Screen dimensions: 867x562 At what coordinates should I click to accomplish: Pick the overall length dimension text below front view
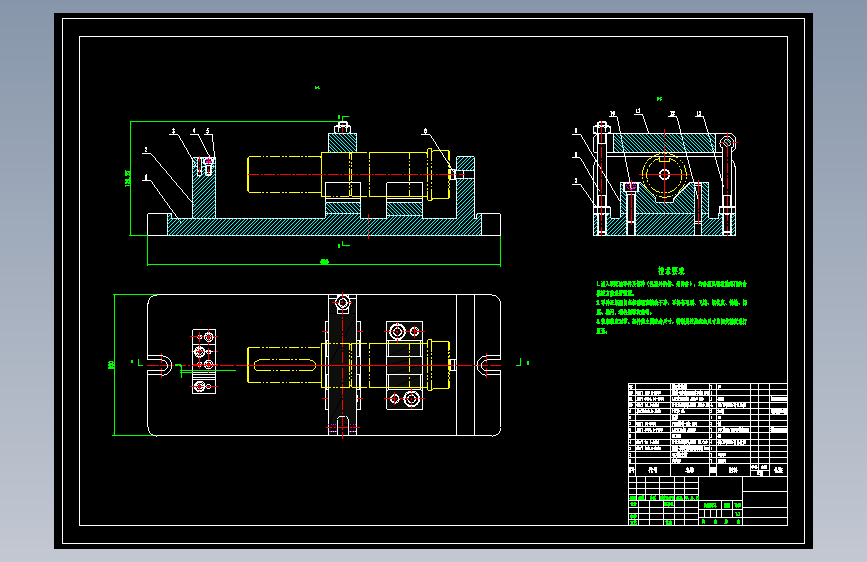[325, 262]
